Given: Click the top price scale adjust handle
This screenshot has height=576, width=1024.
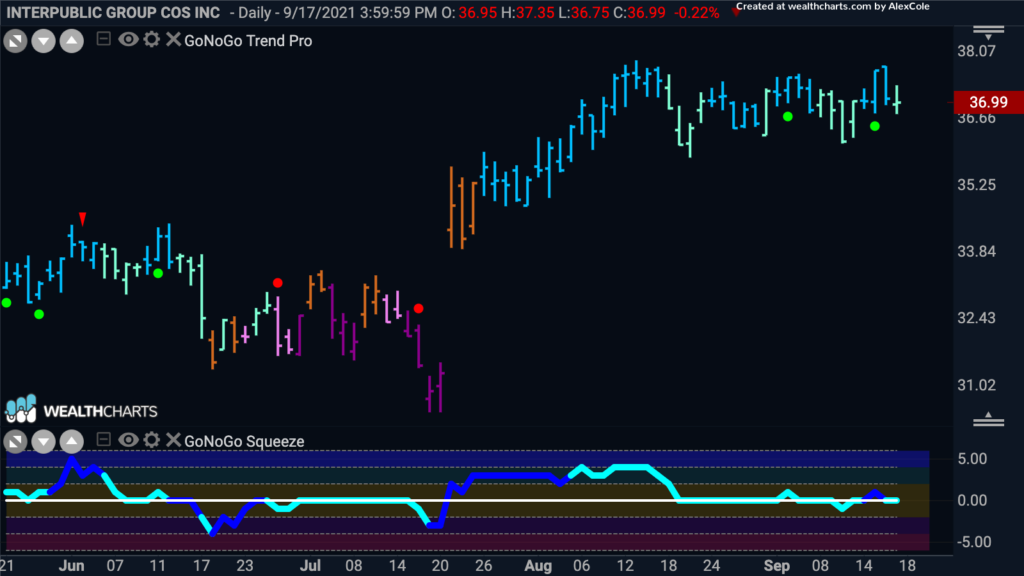Looking at the screenshot, I should pyautogui.click(x=988, y=32).
